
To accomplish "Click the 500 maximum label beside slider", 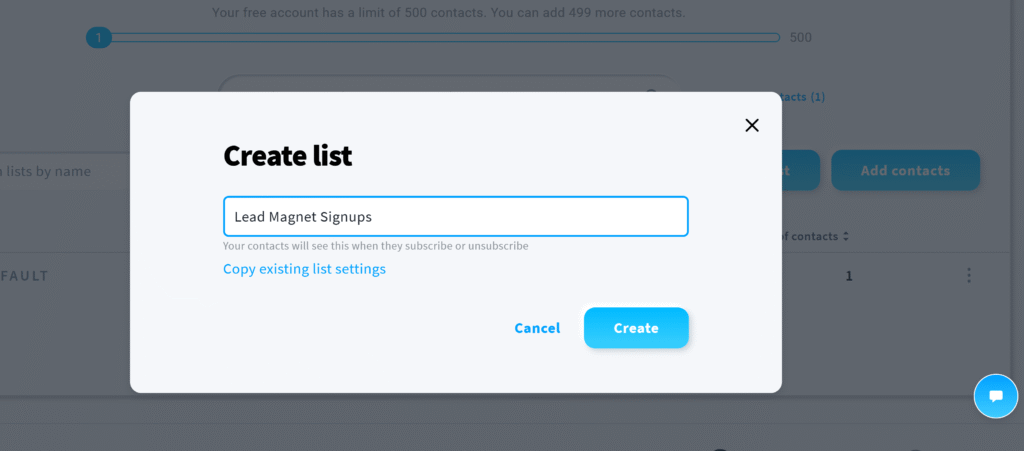I will point(801,37).
